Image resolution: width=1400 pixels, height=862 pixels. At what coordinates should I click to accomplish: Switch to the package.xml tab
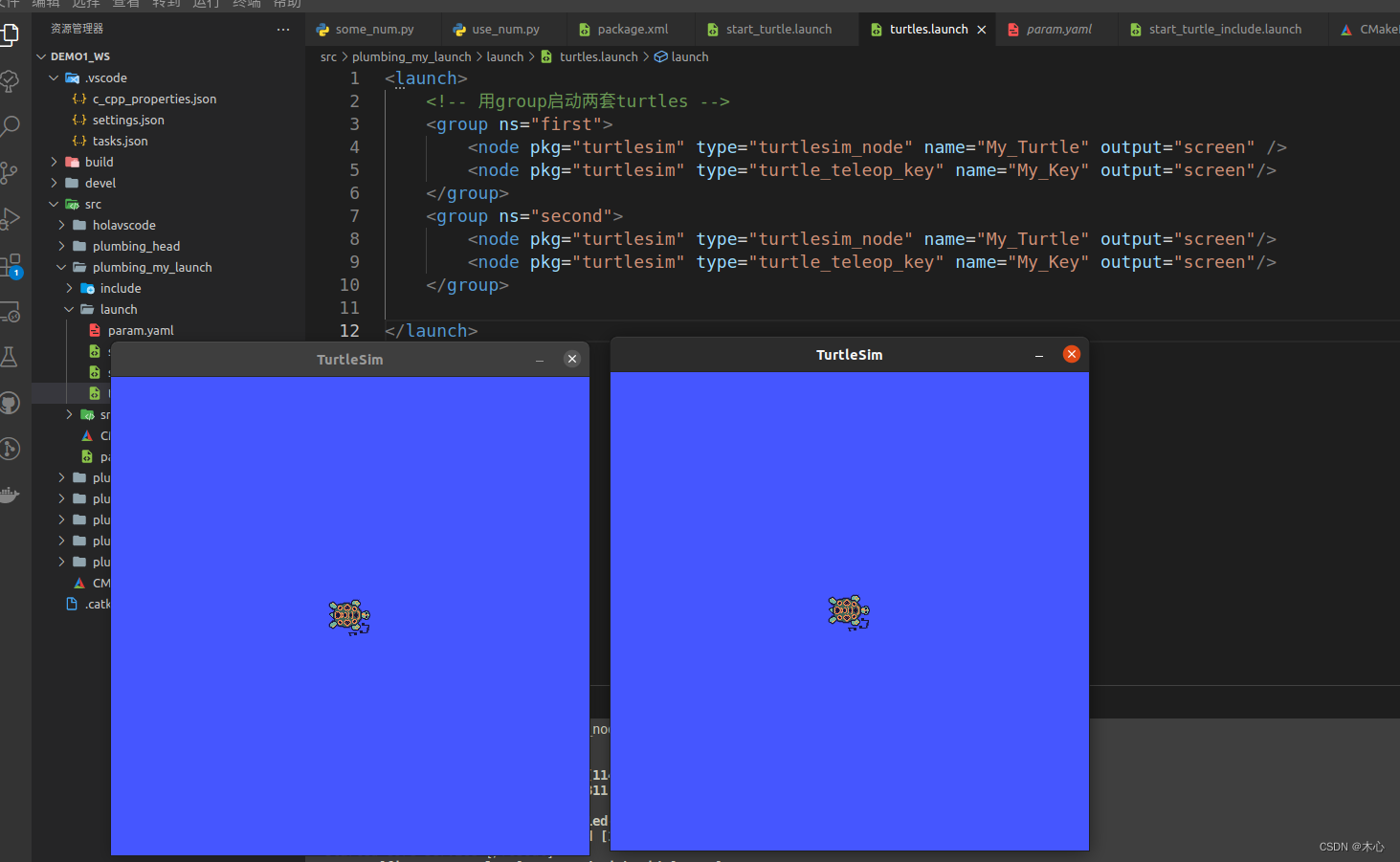pos(632,30)
